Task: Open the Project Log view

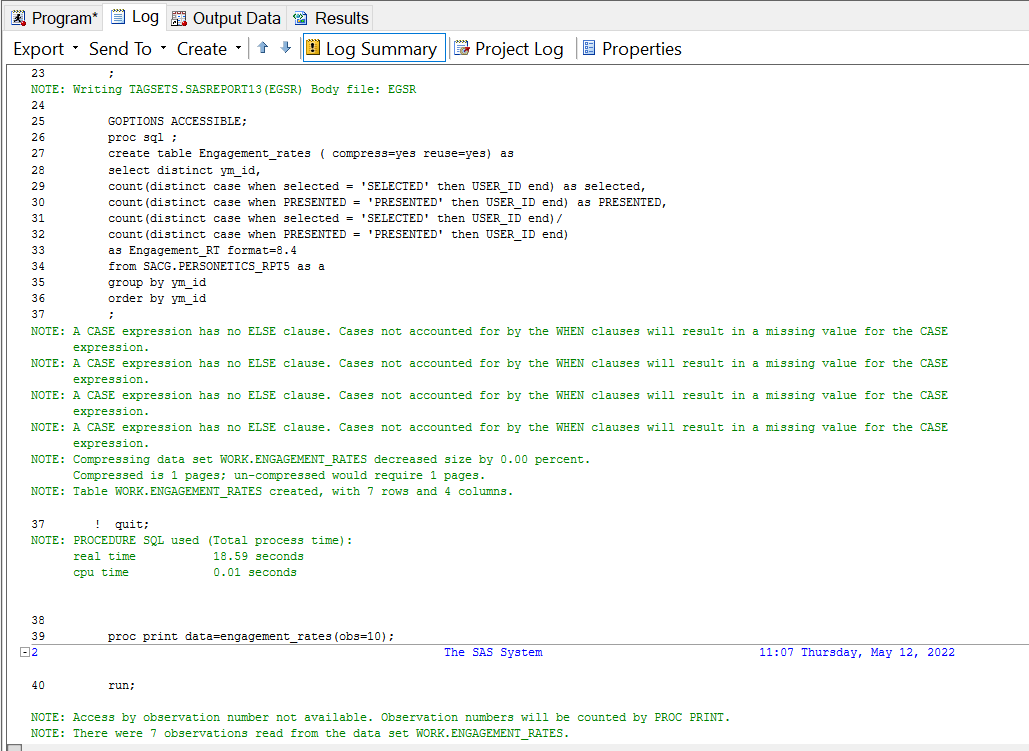Action: pos(510,48)
